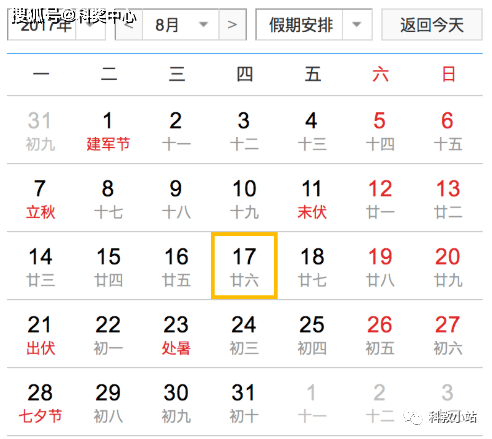Select August 28 七夕节 date
The height and width of the screenshot is (439, 492).
coord(40,402)
